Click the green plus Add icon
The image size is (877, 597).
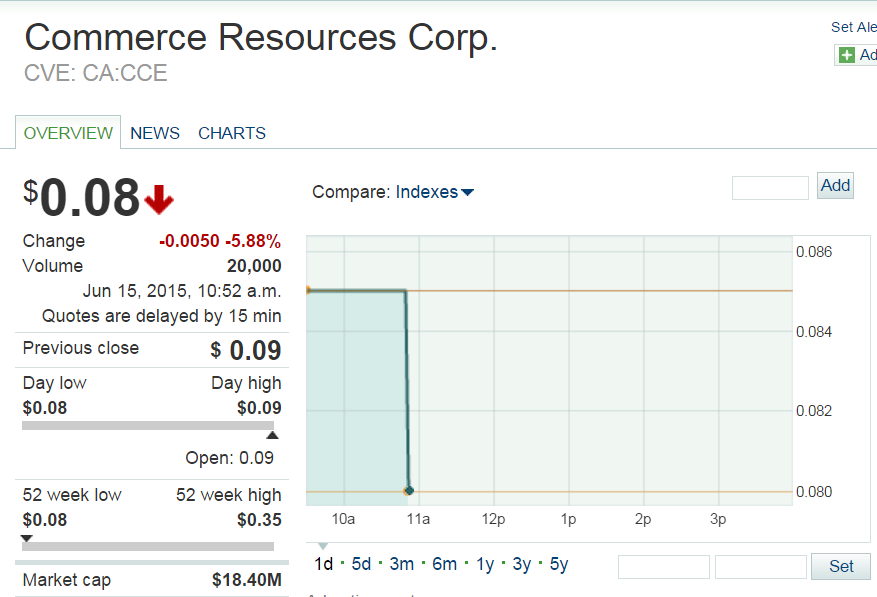(x=849, y=55)
